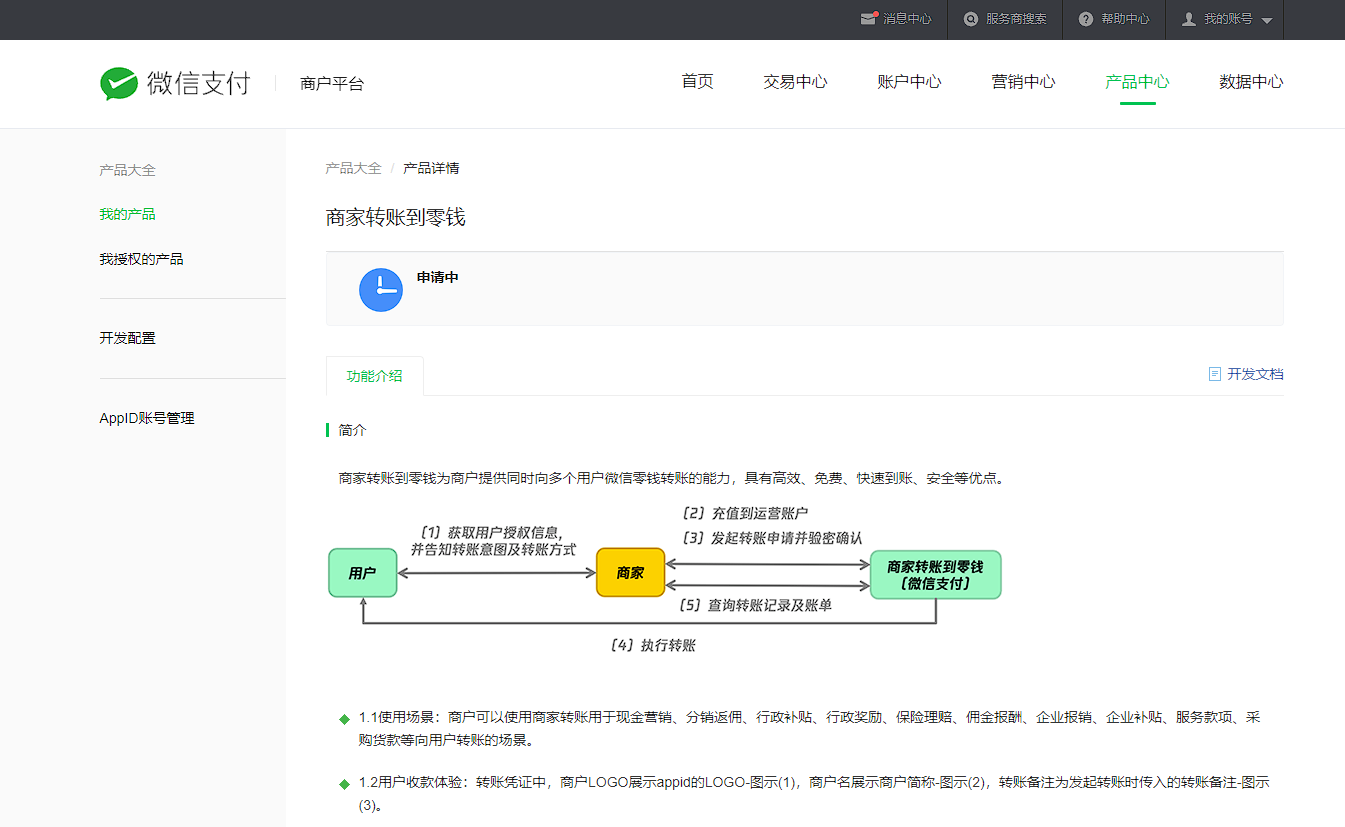1345x827 pixels.
Task: Select 产品大全 in the left sidebar
Action: tap(128, 170)
